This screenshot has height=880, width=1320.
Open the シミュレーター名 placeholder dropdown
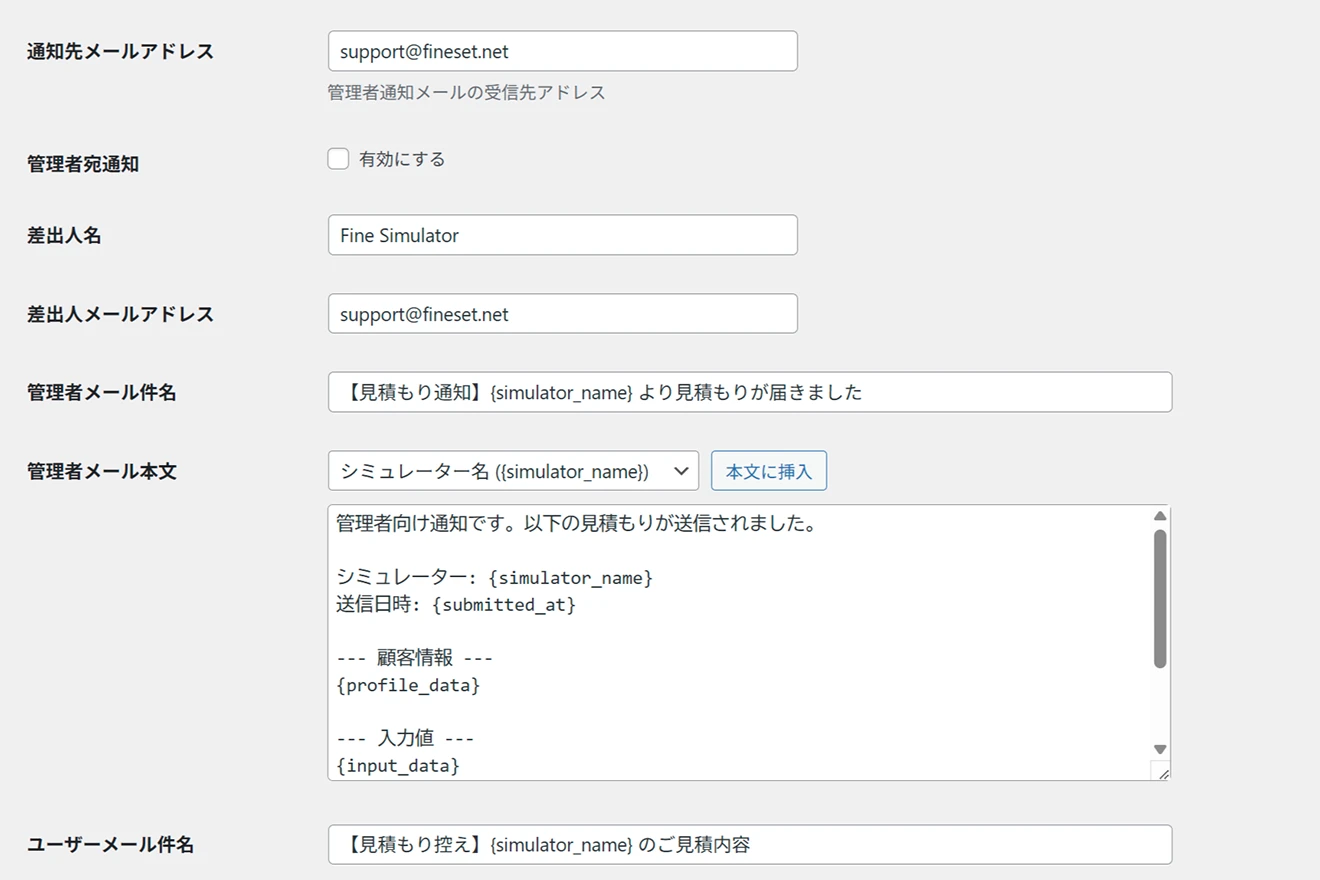[513, 471]
